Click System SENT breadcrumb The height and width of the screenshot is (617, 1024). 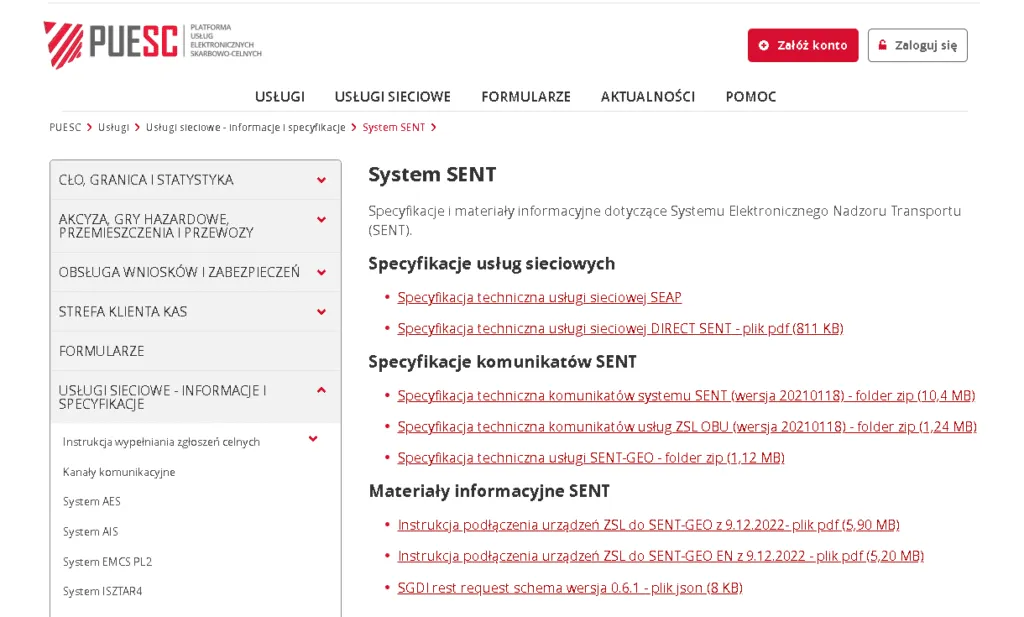tap(394, 127)
